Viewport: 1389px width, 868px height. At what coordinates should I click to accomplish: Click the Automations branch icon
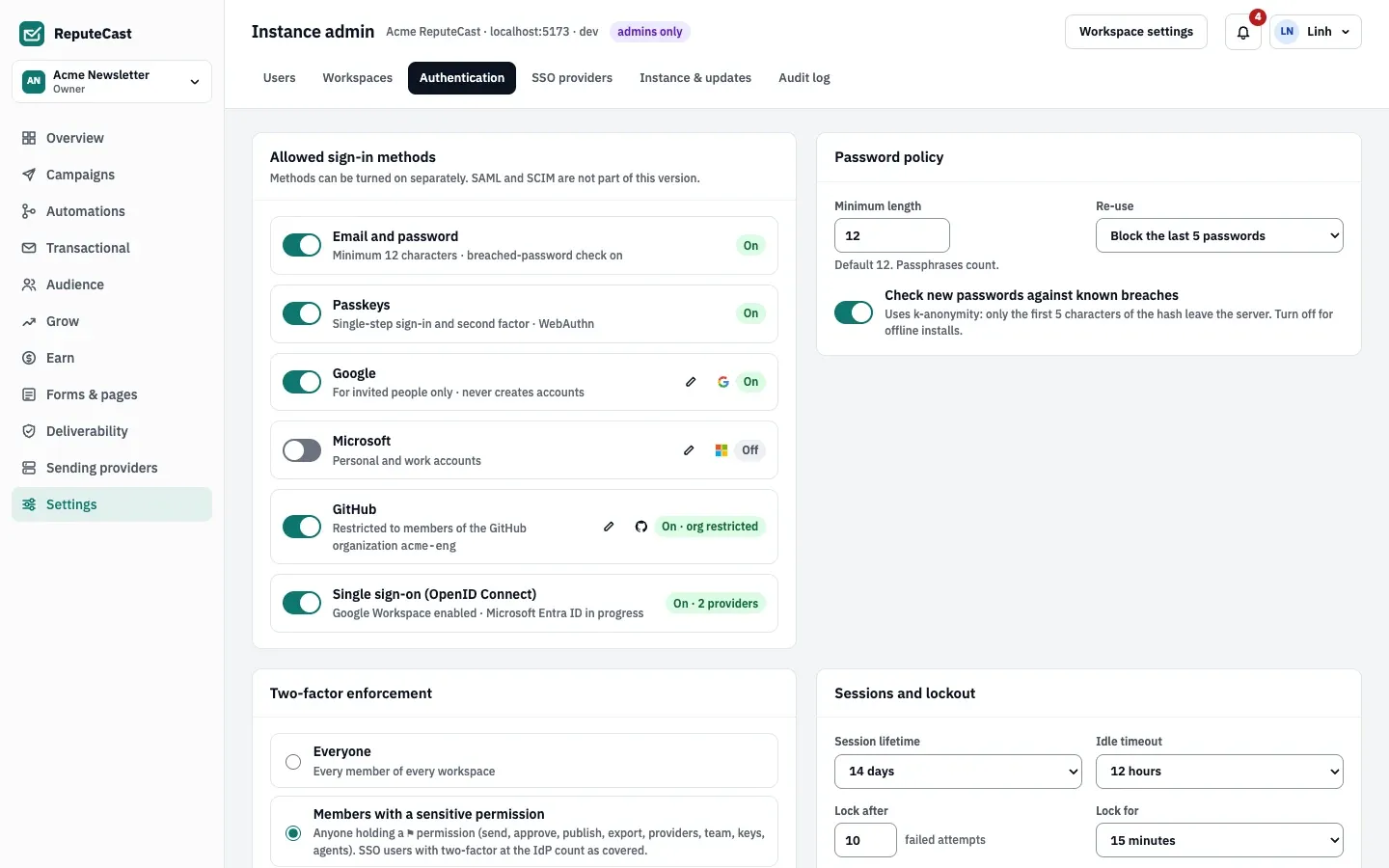pos(29,211)
